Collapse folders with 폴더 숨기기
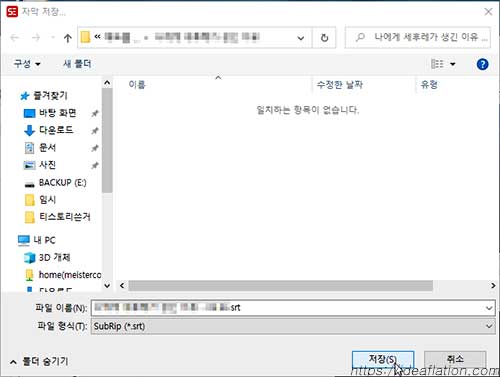The image size is (500, 377). [x=39, y=361]
